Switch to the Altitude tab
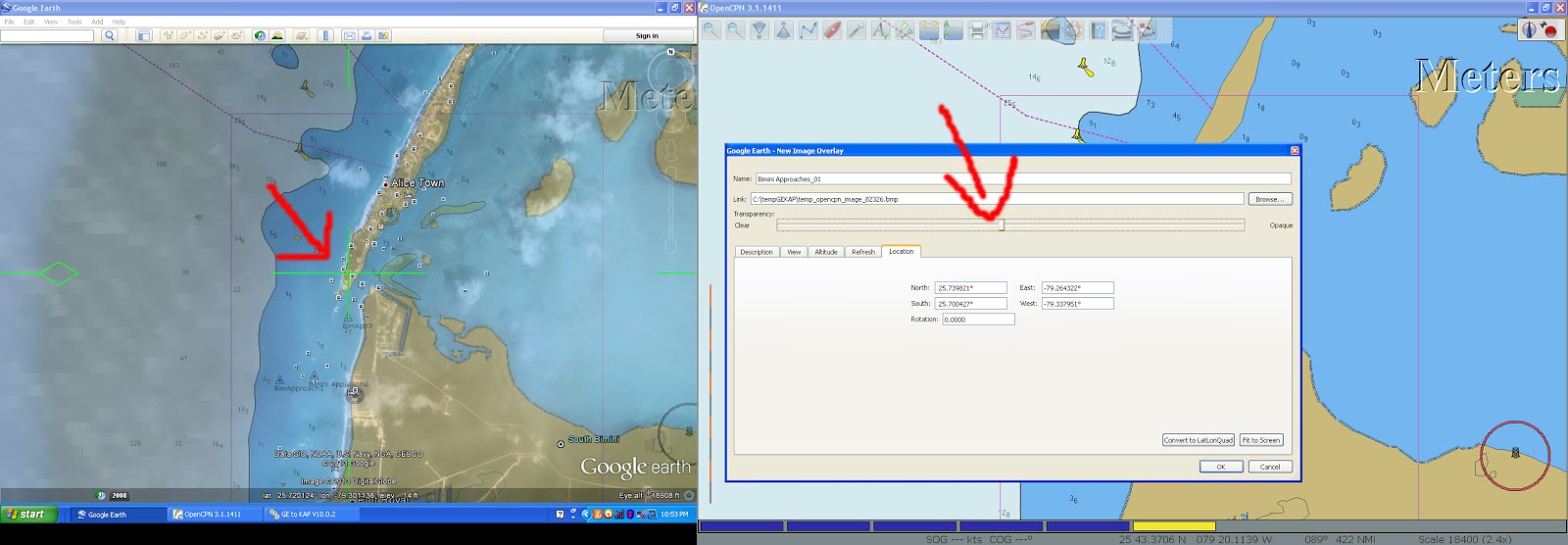This screenshot has height=545, width=1568. pos(826,252)
